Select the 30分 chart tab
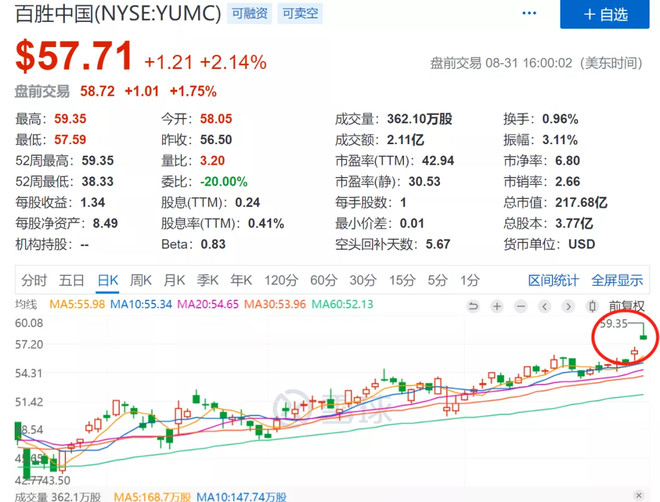 (x=363, y=280)
